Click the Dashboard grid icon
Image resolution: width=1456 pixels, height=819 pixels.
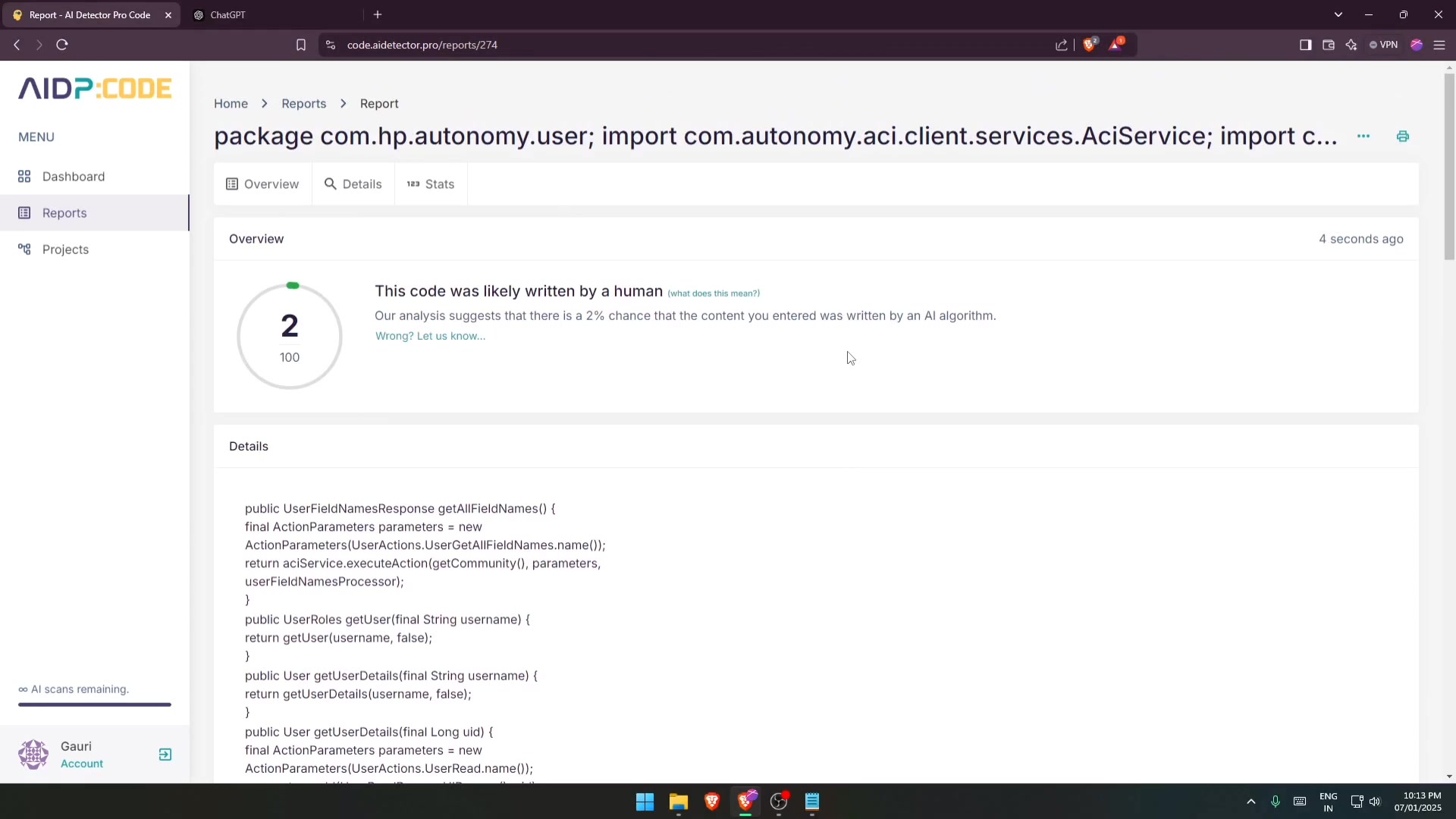[24, 177]
